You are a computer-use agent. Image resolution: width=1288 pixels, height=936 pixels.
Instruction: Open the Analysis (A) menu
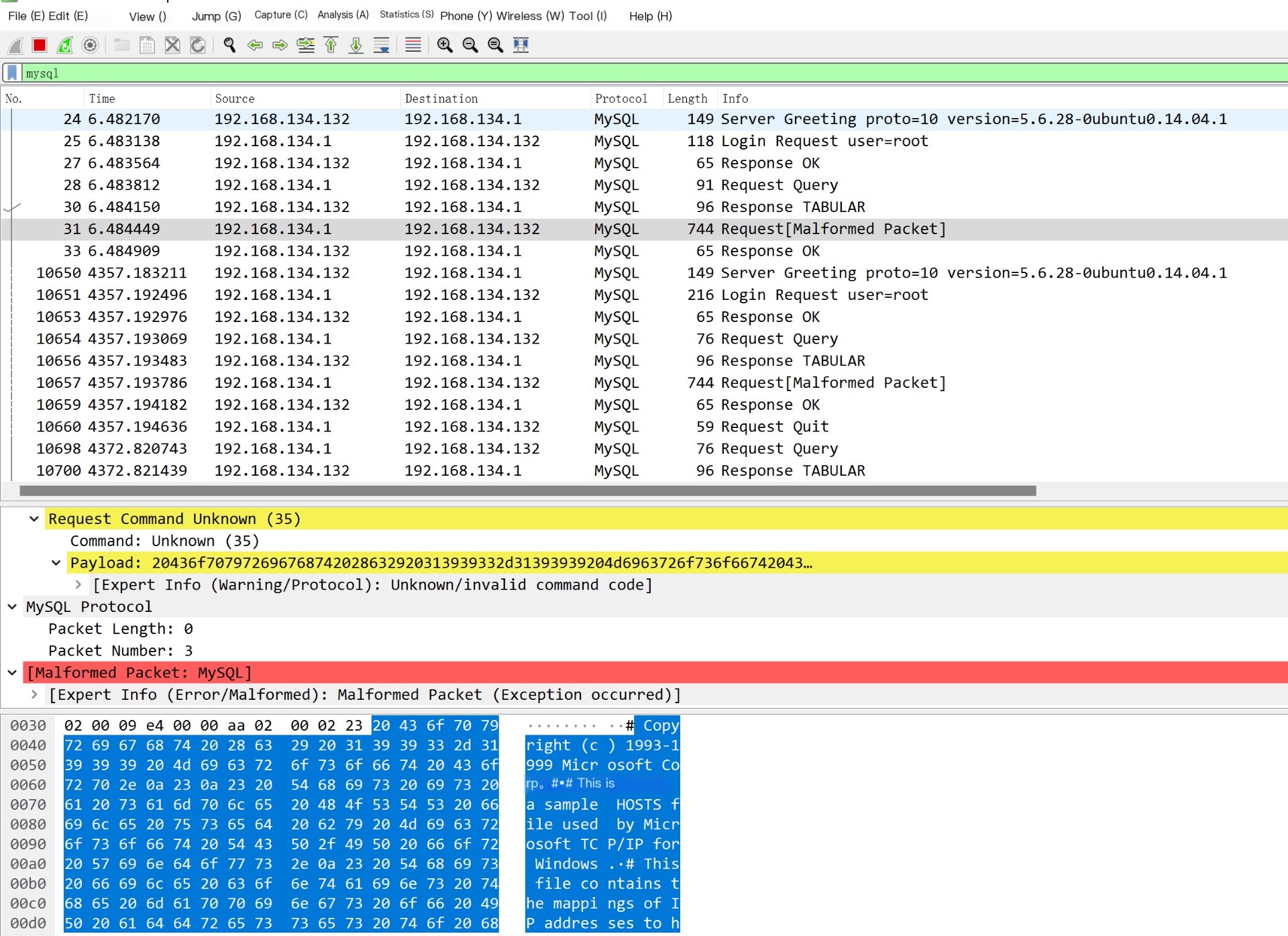[x=343, y=15]
